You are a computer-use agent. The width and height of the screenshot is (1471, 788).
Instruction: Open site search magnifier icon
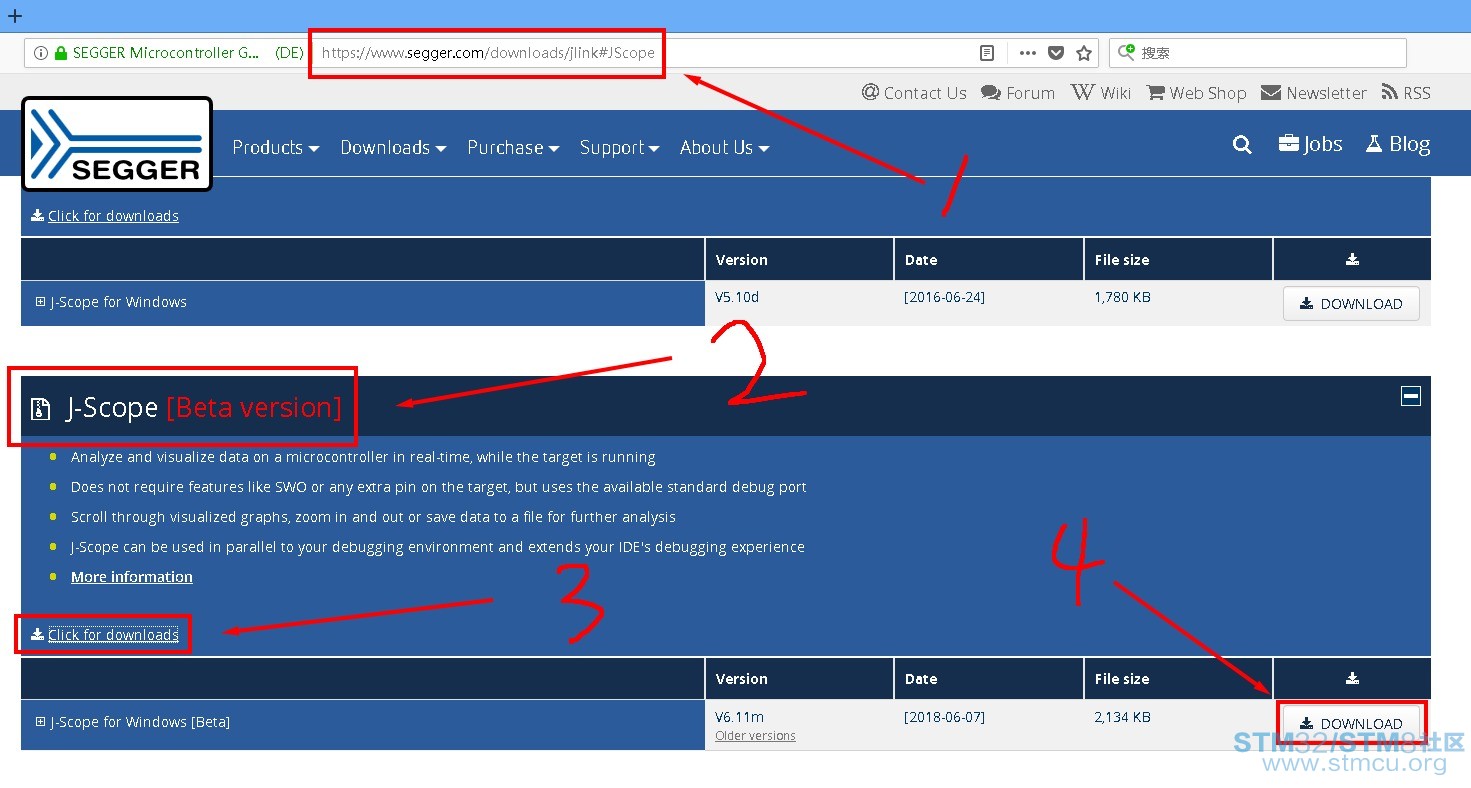pyautogui.click(x=1242, y=145)
